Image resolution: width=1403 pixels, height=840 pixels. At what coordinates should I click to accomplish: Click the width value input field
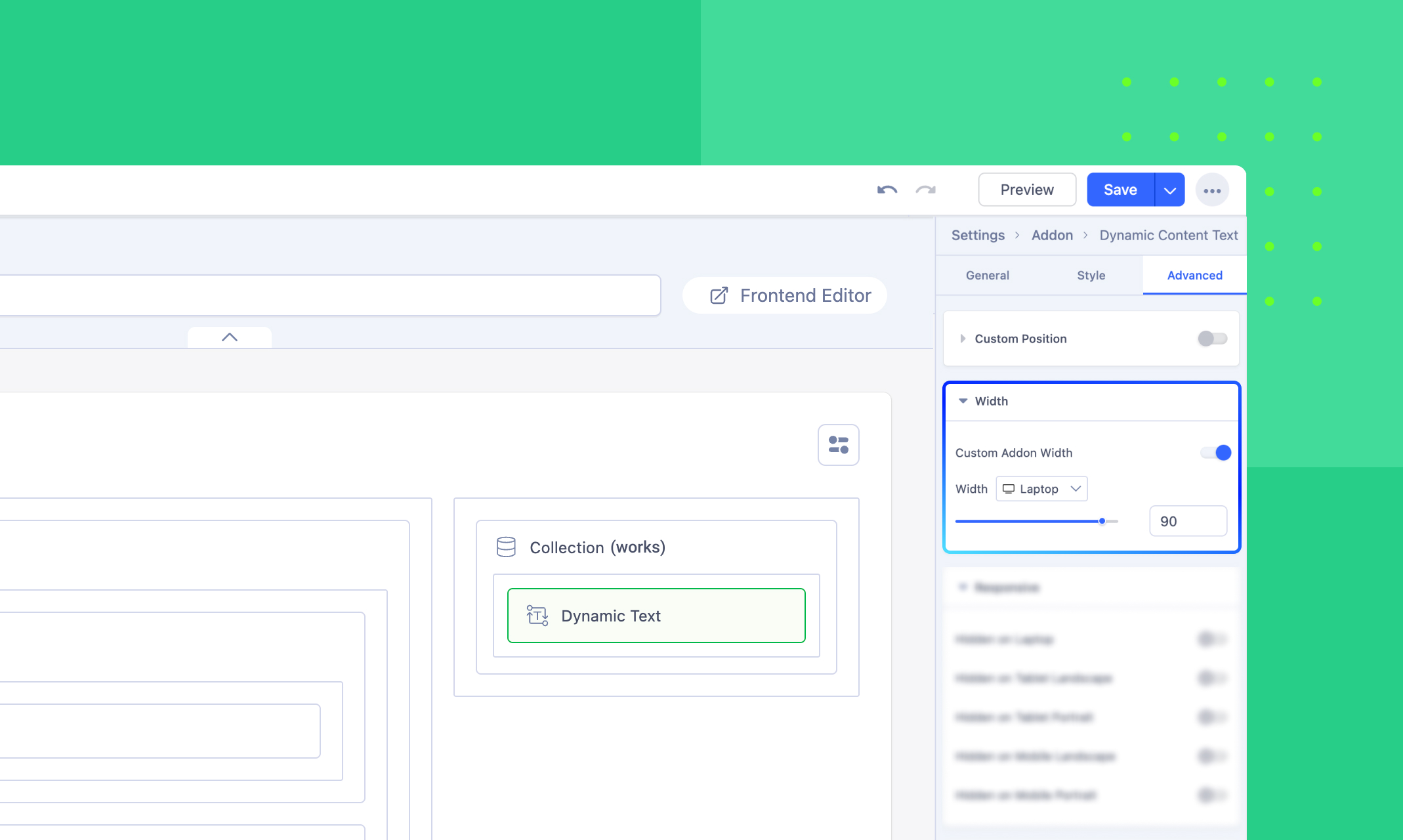[1188, 521]
